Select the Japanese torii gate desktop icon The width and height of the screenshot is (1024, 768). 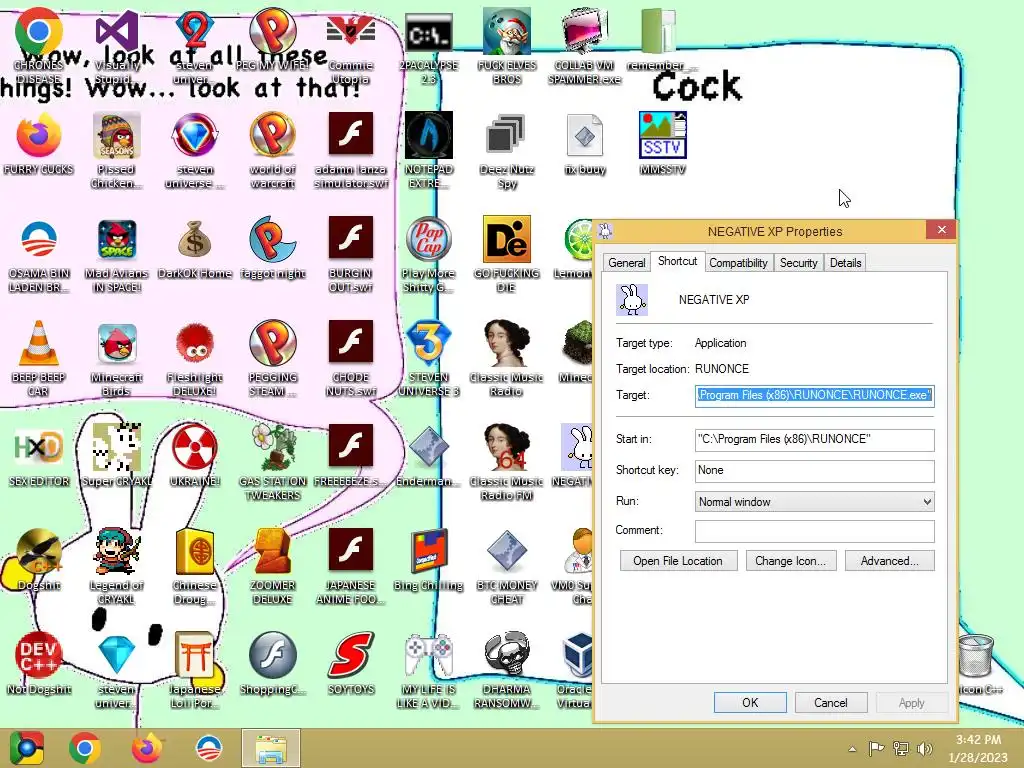click(x=195, y=655)
